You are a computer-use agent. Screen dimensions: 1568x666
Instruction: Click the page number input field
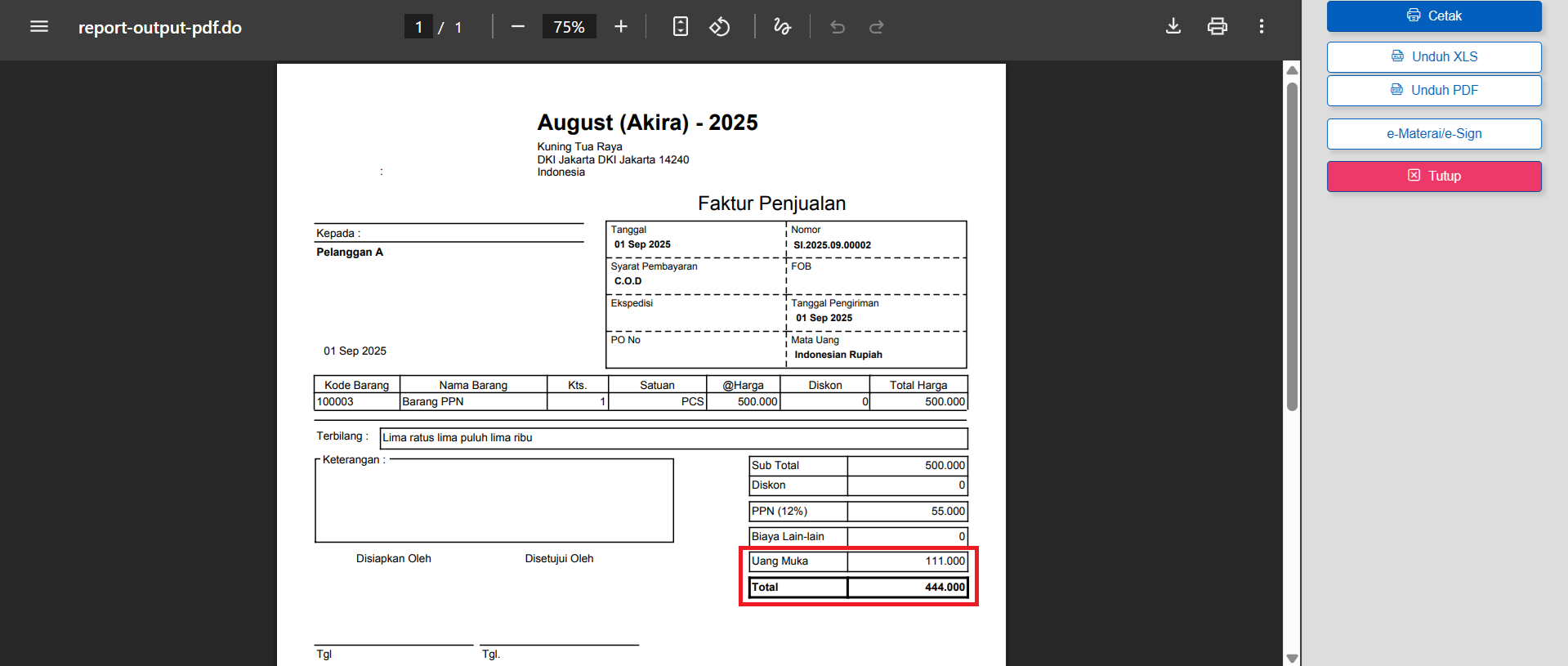(419, 27)
